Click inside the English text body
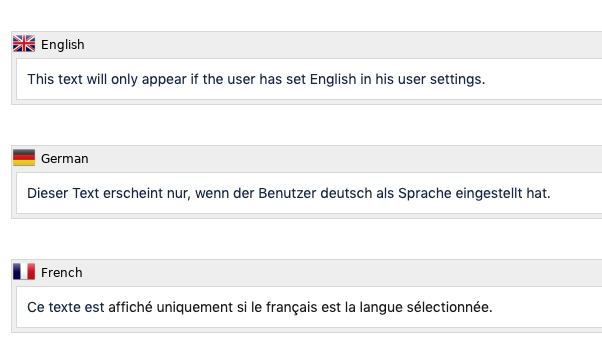The height and width of the screenshot is (360, 602). 309,79
